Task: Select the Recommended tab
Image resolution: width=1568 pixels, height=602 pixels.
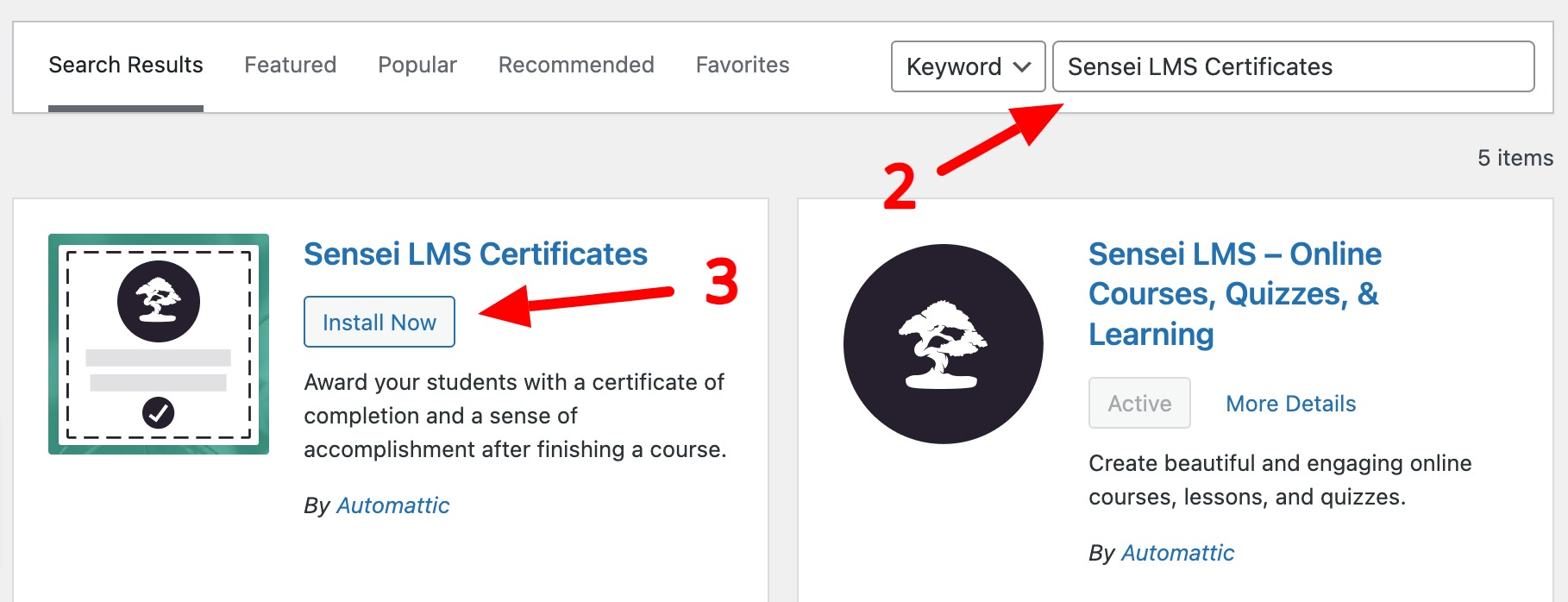Action: coord(576,65)
